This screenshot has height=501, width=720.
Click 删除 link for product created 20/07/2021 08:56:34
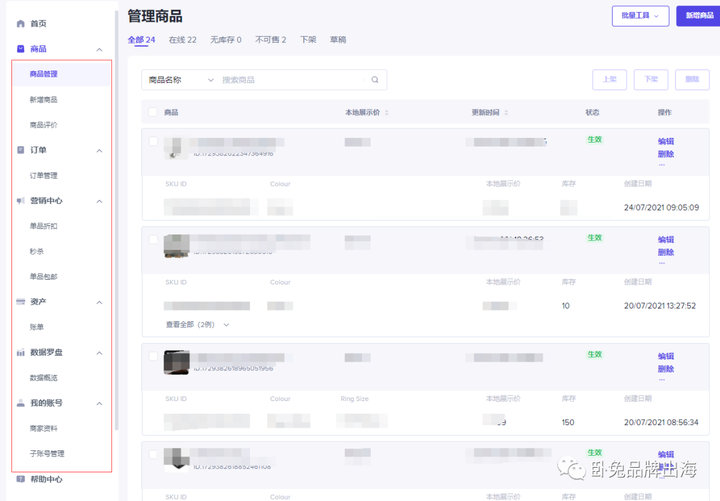[x=666, y=369]
